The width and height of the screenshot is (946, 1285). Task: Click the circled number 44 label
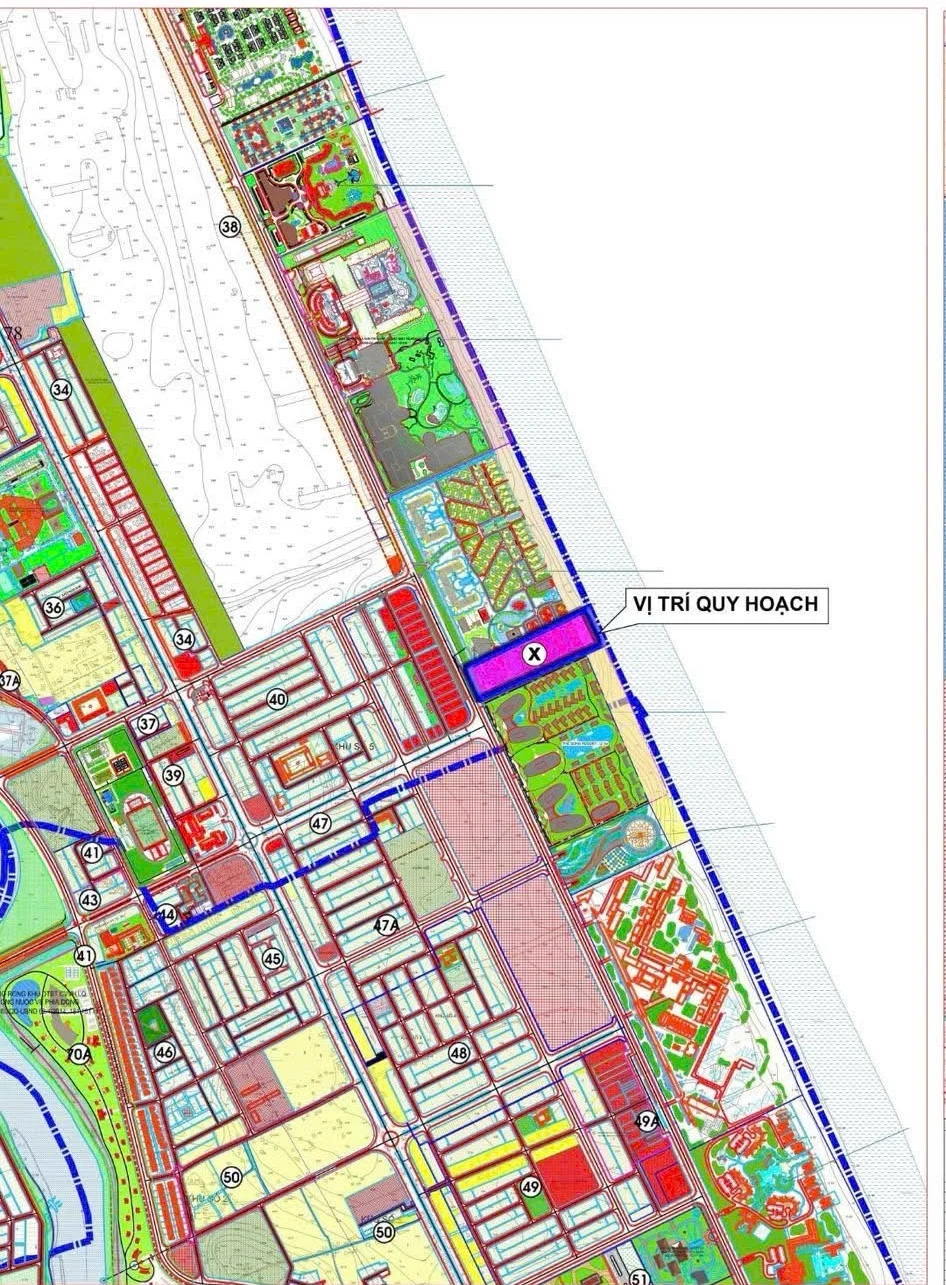tap(167, 915)
